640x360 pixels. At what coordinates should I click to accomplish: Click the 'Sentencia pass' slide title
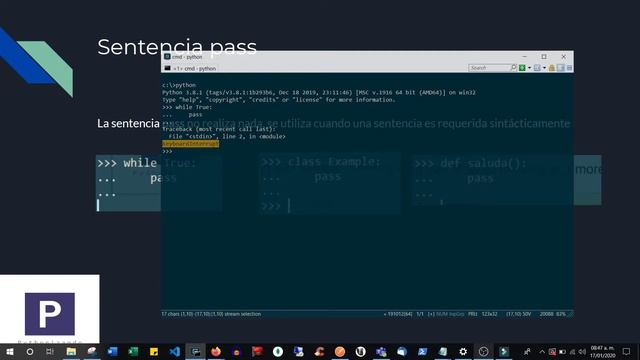coord(177,47)
